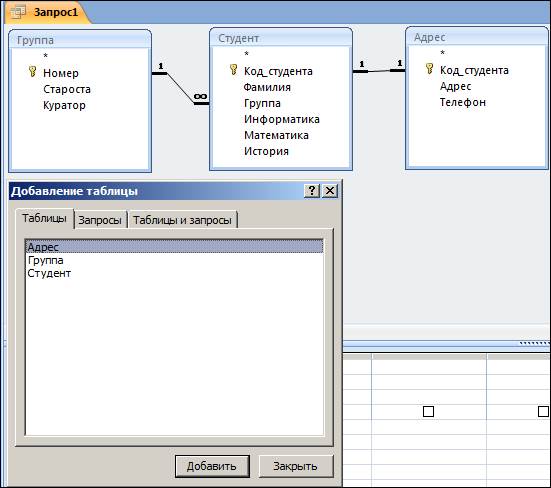Click the Добавить button
The image size is (551, 488).
(x=212, y=466)
